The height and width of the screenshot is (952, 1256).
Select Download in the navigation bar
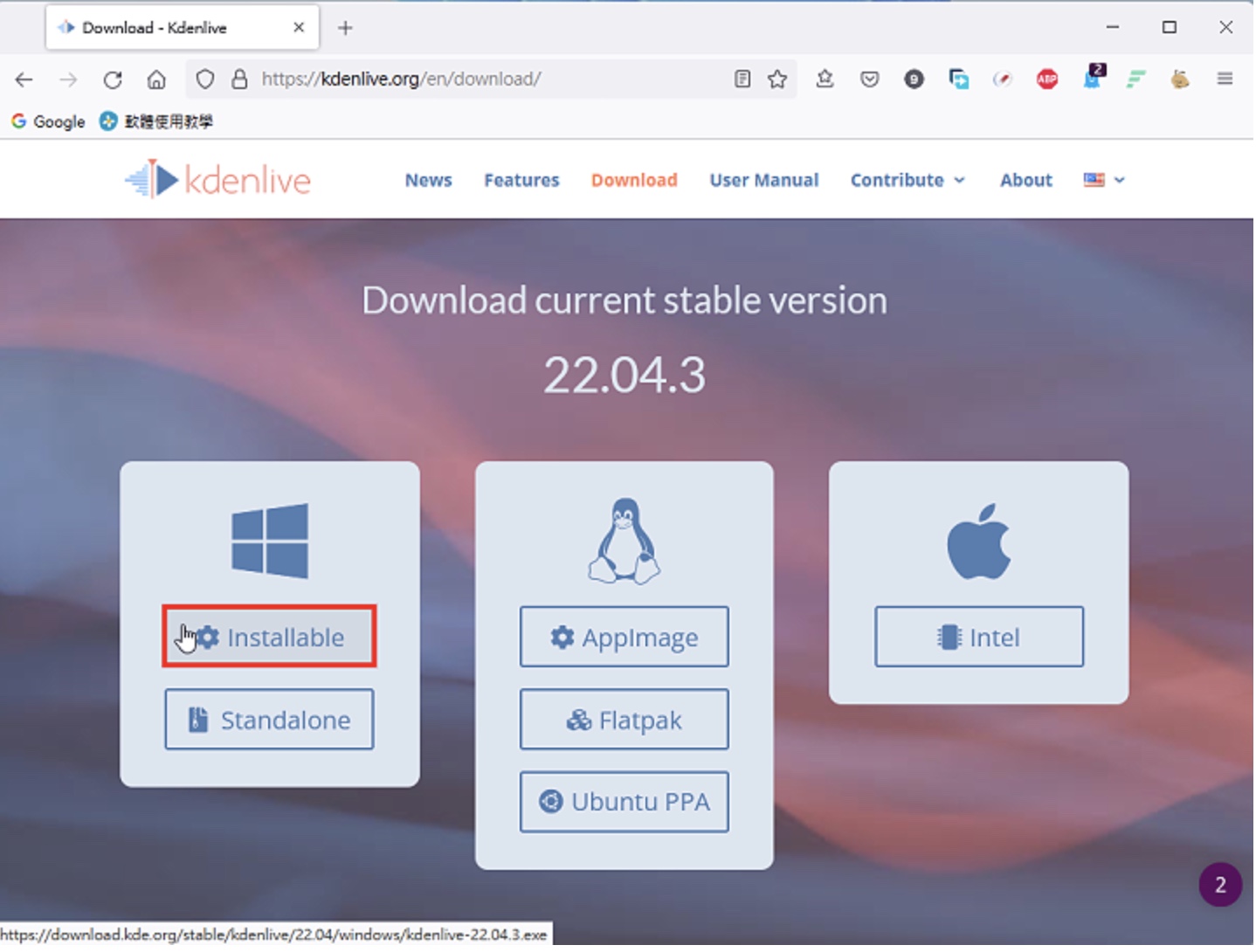click(634, 181)
